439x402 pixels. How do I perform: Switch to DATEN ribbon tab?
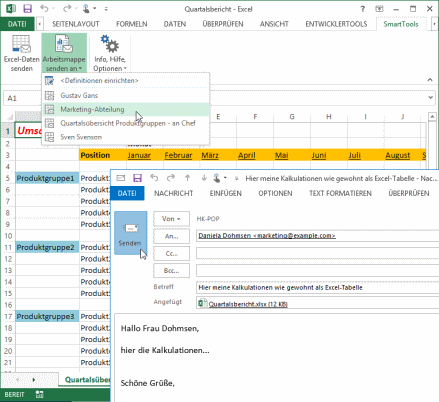click(x=175, y=24)
